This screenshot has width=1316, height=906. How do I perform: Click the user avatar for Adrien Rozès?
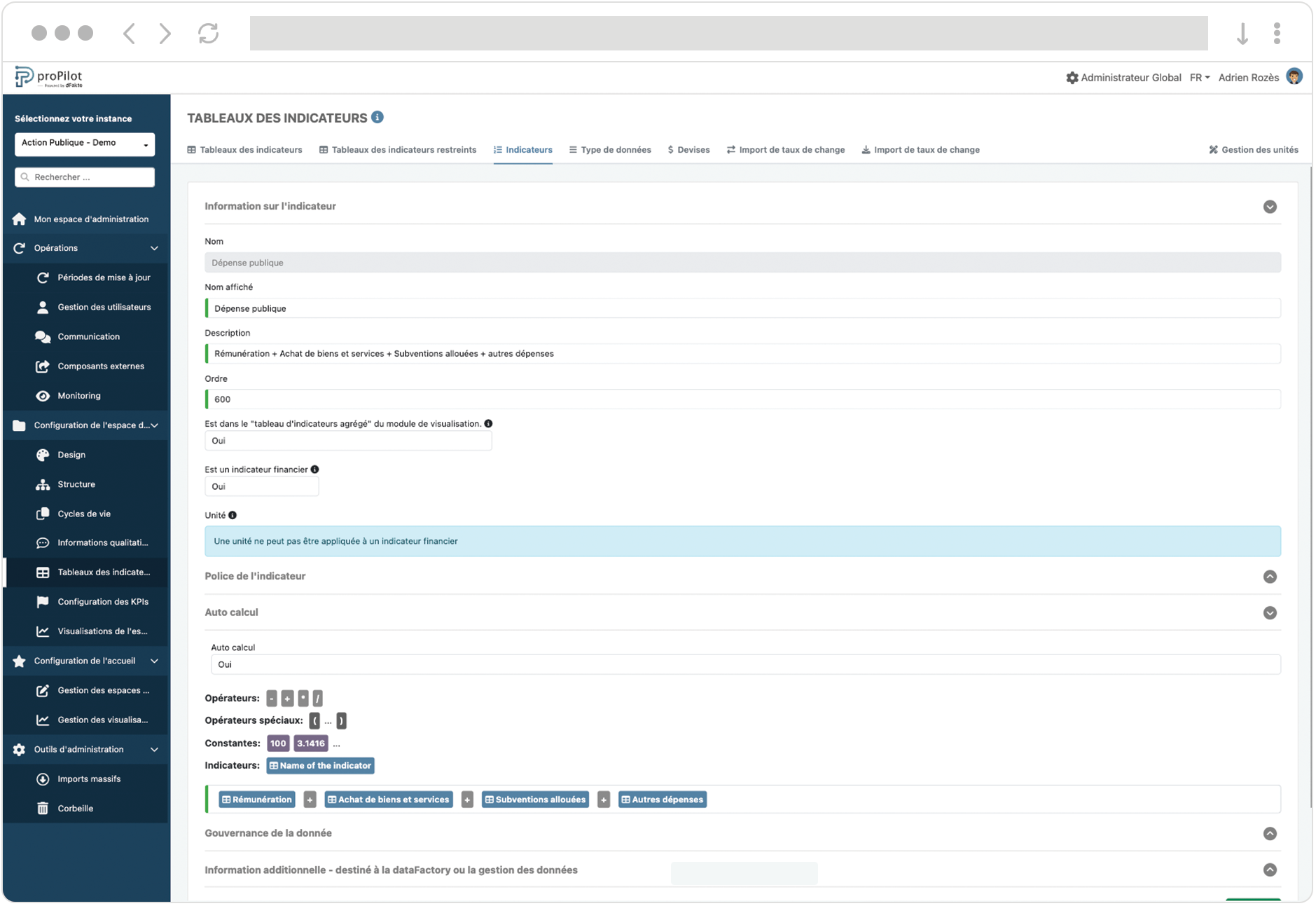1294,77
